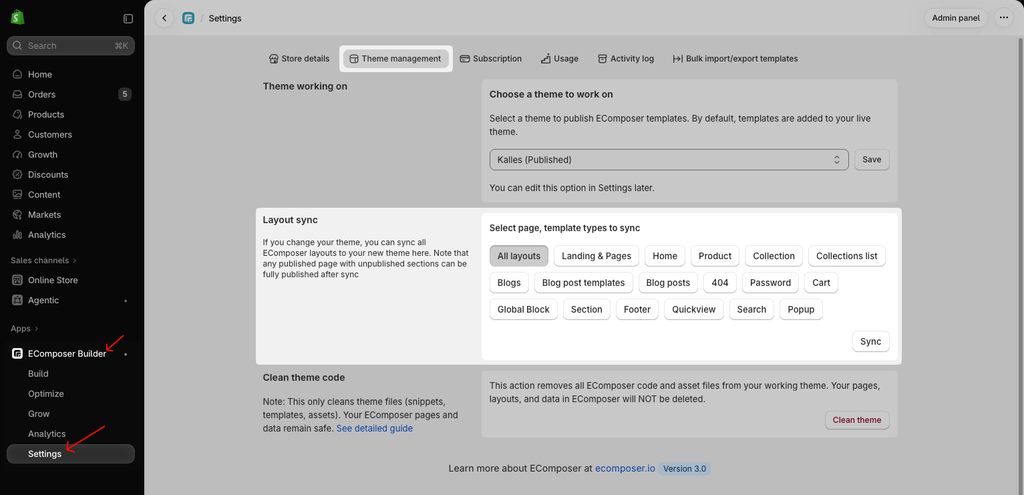Click the Discounts icon
The height and width of the screenshot is (495, 1024).
(x=18, y=174)
